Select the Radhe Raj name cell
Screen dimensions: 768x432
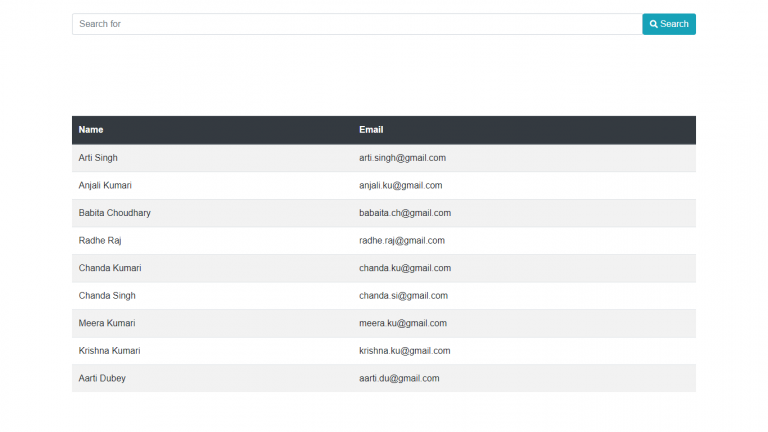click(x=100, y=240)
